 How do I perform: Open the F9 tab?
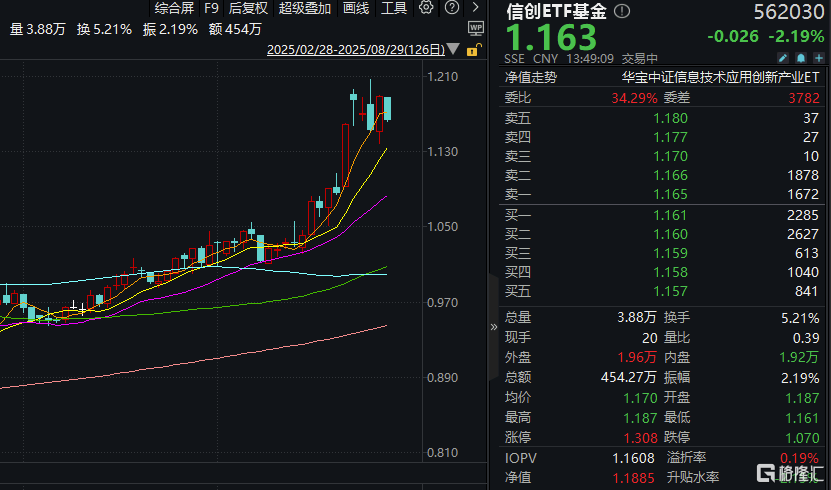(211, 8)
